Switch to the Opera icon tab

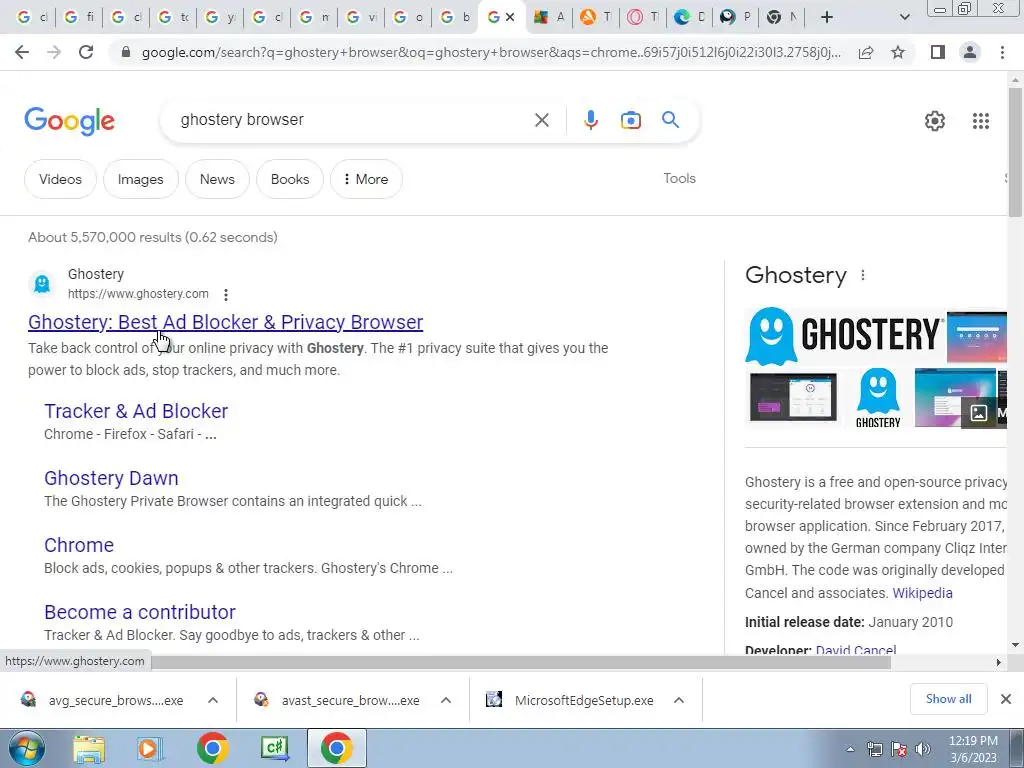[643, 17]
